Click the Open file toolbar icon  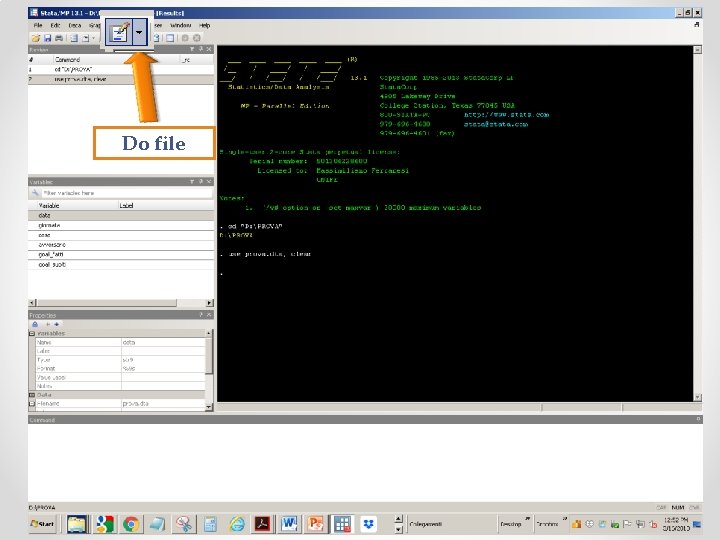pyautogui.click(x=35, y=38)
